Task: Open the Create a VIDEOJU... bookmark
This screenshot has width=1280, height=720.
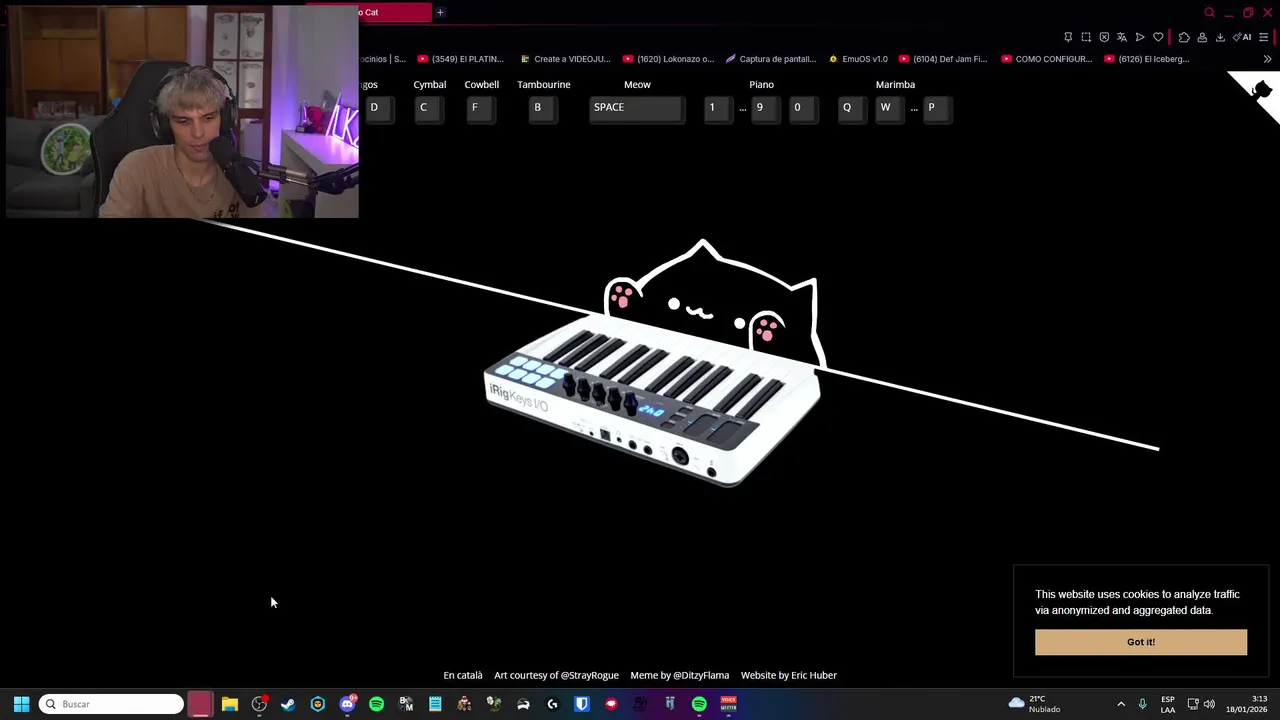Action: (x=565, y=59)
